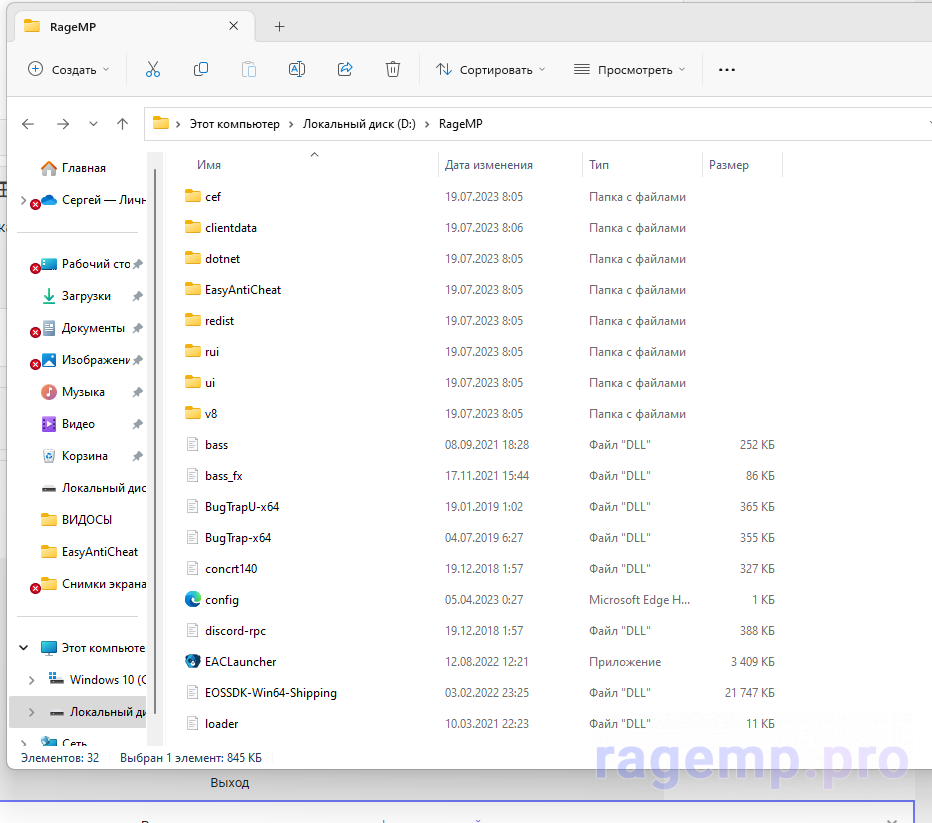The width and height of the screenshot is (932, 823).
Task: Open the EasyAntiCheat folder in file list
Action: (242, 290)
